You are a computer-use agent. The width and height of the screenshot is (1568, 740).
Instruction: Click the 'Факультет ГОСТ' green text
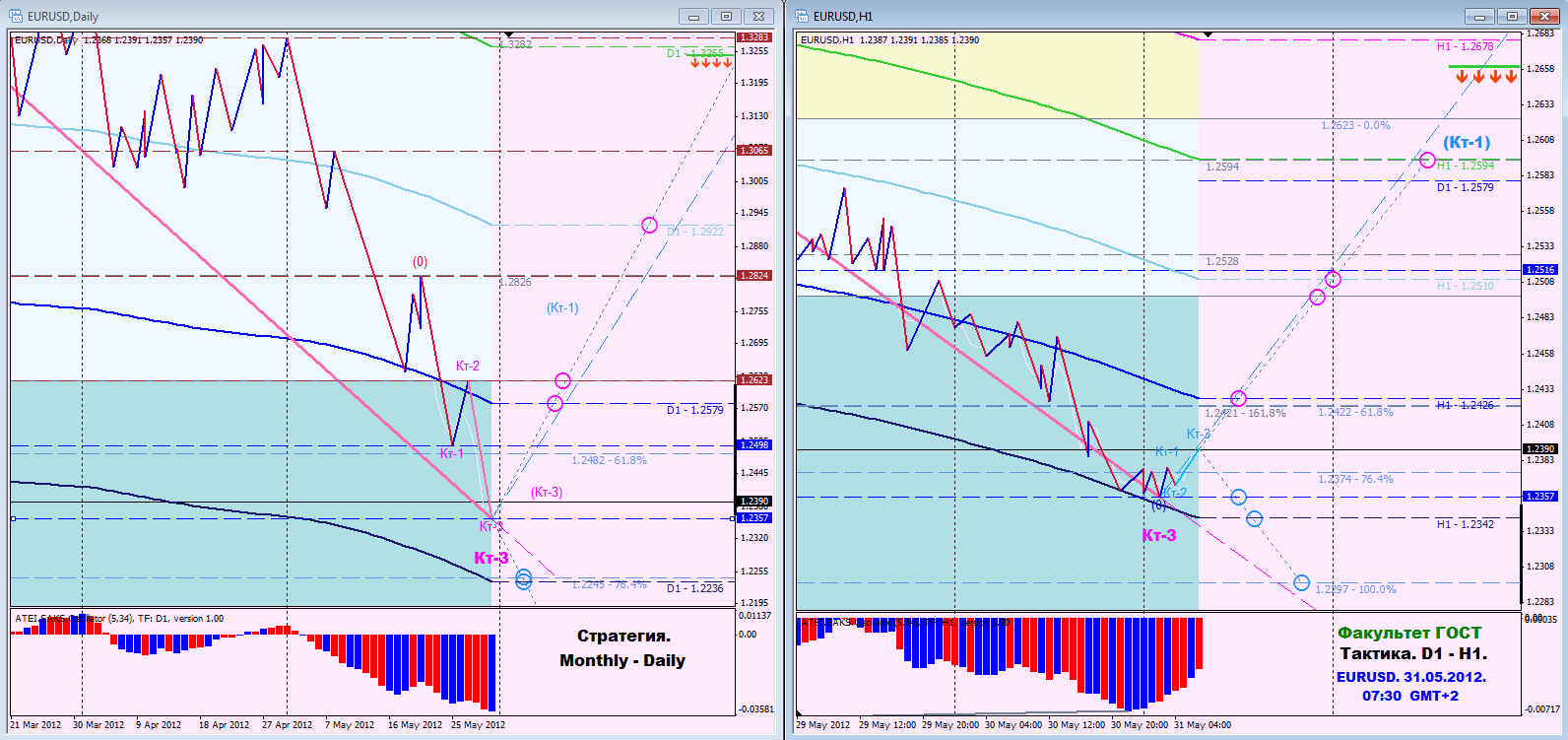point(1409,634)
